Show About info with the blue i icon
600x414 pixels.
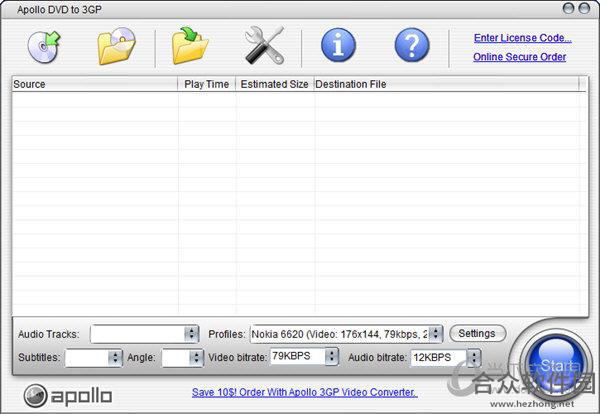(x=338, y=45)
